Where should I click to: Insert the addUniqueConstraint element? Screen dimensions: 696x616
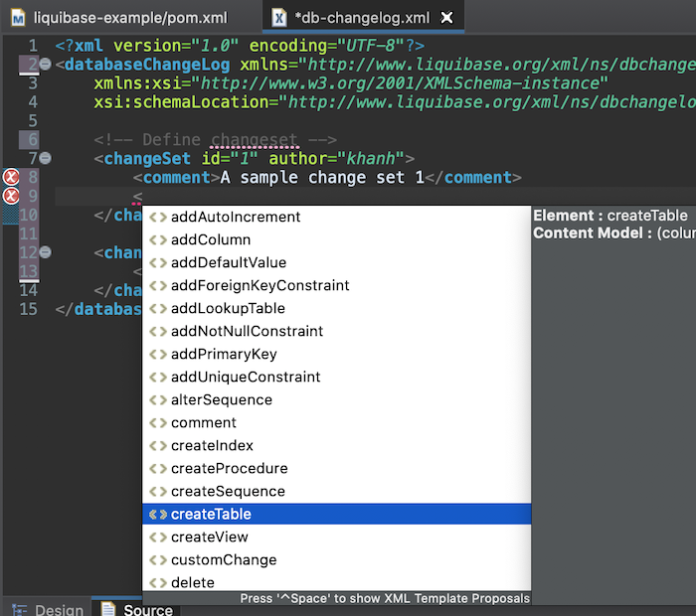coord(336,377)
